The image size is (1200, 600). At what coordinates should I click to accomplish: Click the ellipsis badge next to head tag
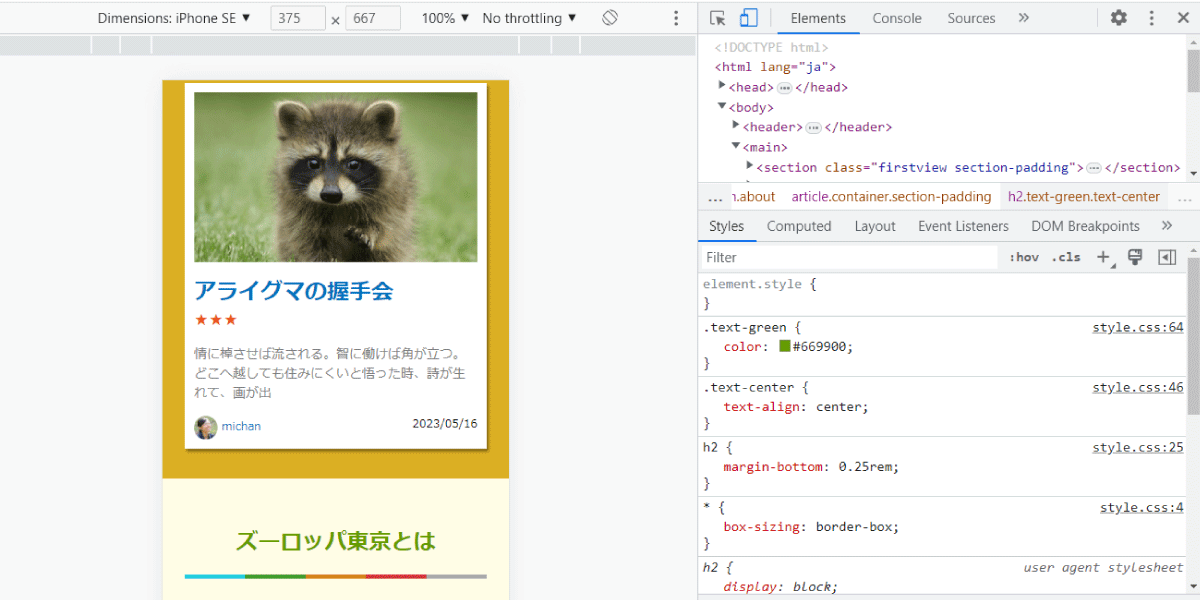coord(785,88)
